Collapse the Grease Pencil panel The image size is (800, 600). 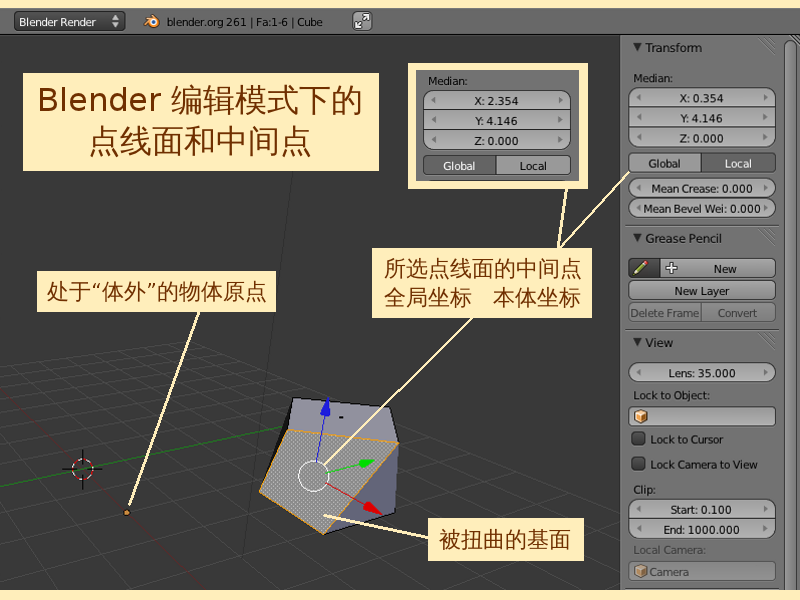(637, 238)
